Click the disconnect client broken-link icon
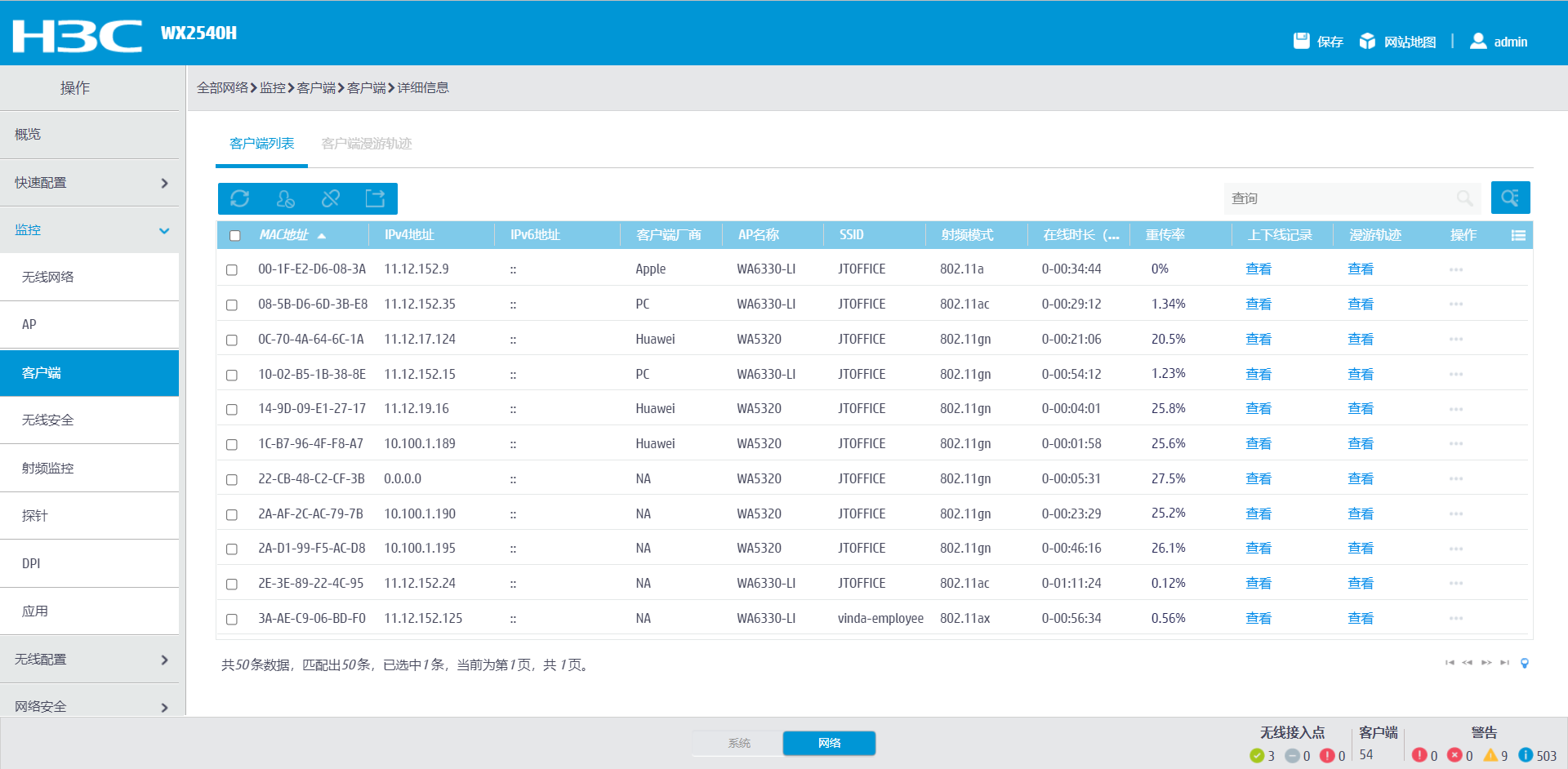1568x769 pixels. tap(331, 198)
